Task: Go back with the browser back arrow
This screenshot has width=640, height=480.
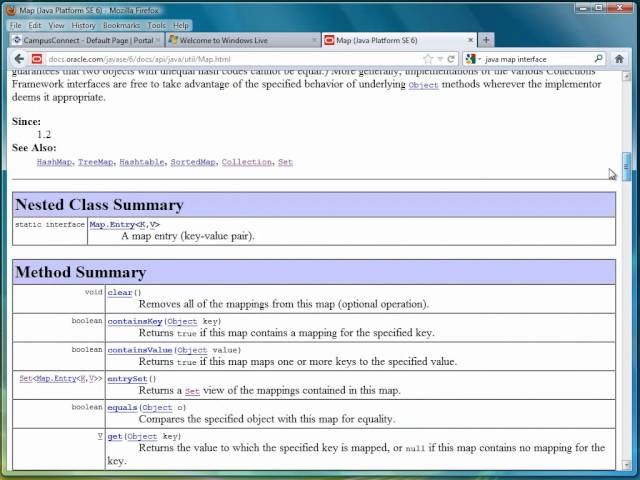Action: pos(19,59)
